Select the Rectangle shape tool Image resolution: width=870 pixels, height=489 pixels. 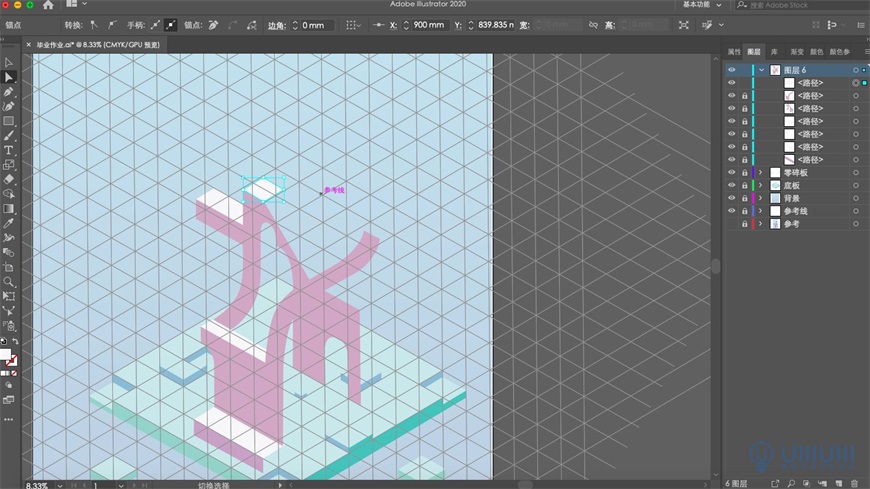point(8,121)
